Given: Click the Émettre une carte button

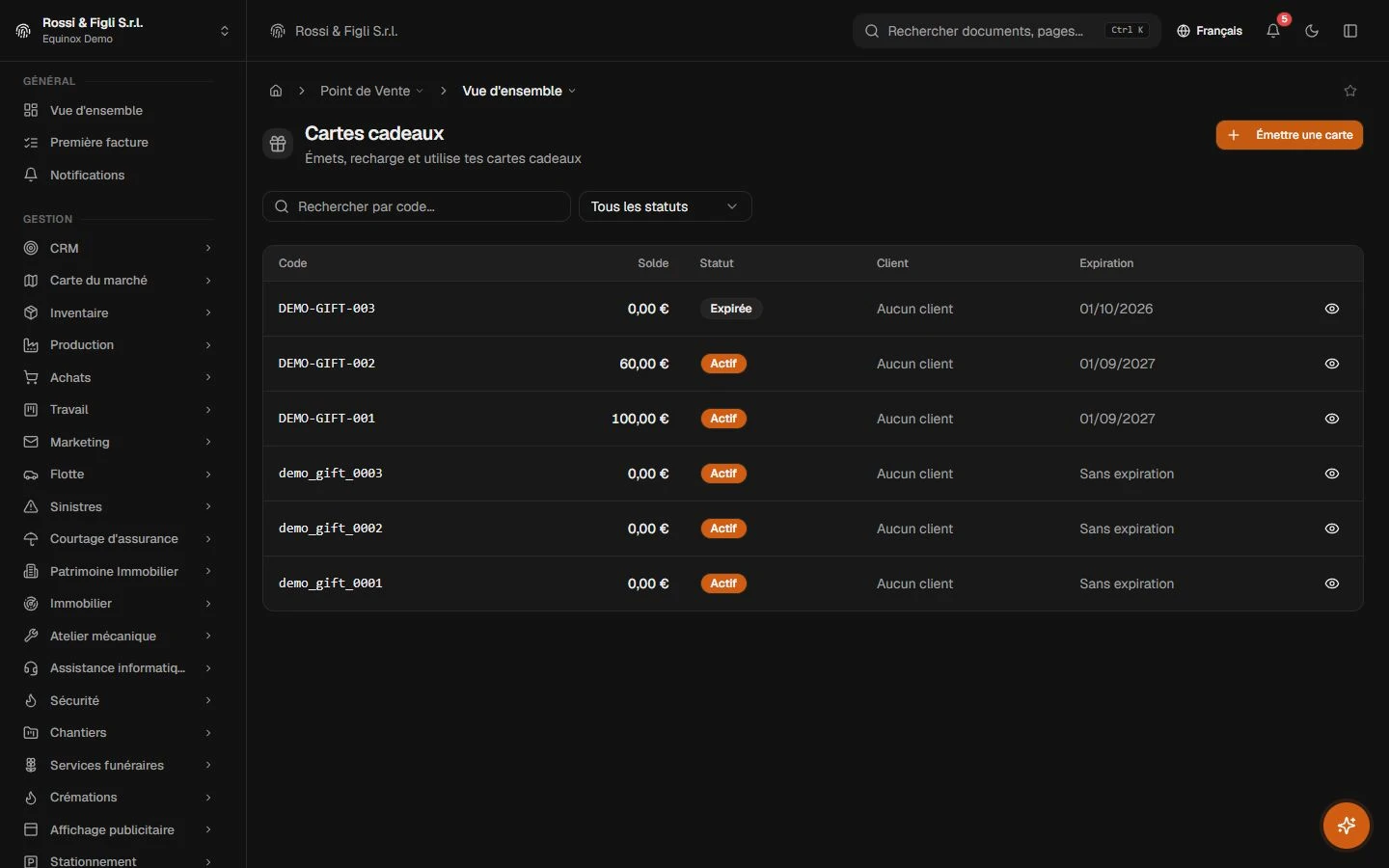Looking at the screenshot, I should pos(1290,135).
